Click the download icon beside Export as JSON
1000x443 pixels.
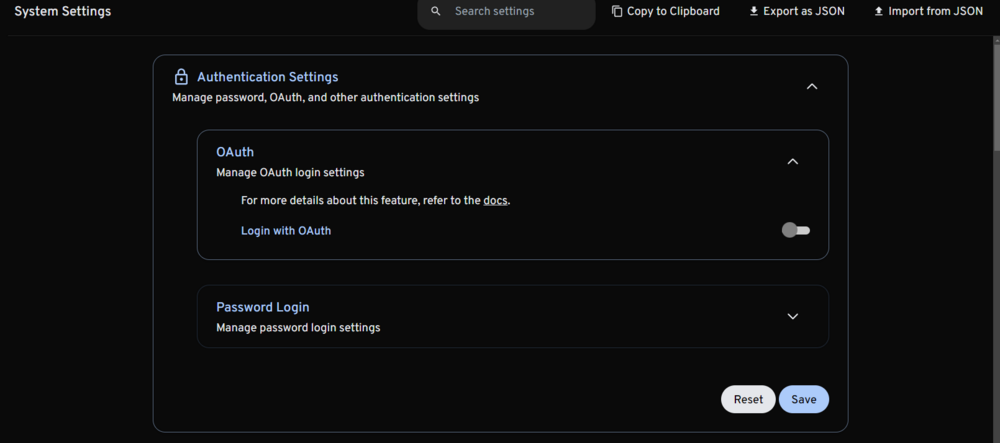tap(753, 11)
